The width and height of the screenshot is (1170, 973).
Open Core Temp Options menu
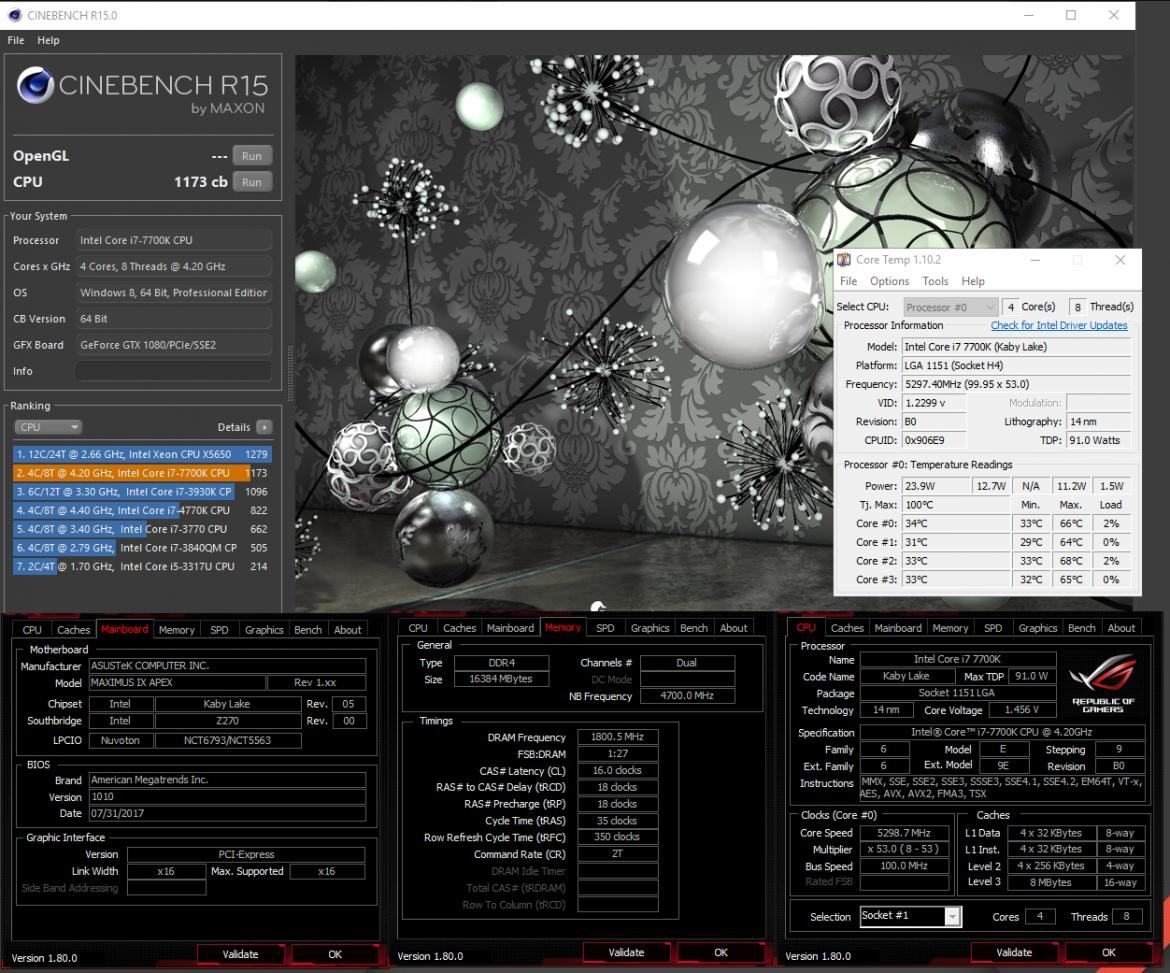coord(889,281)
